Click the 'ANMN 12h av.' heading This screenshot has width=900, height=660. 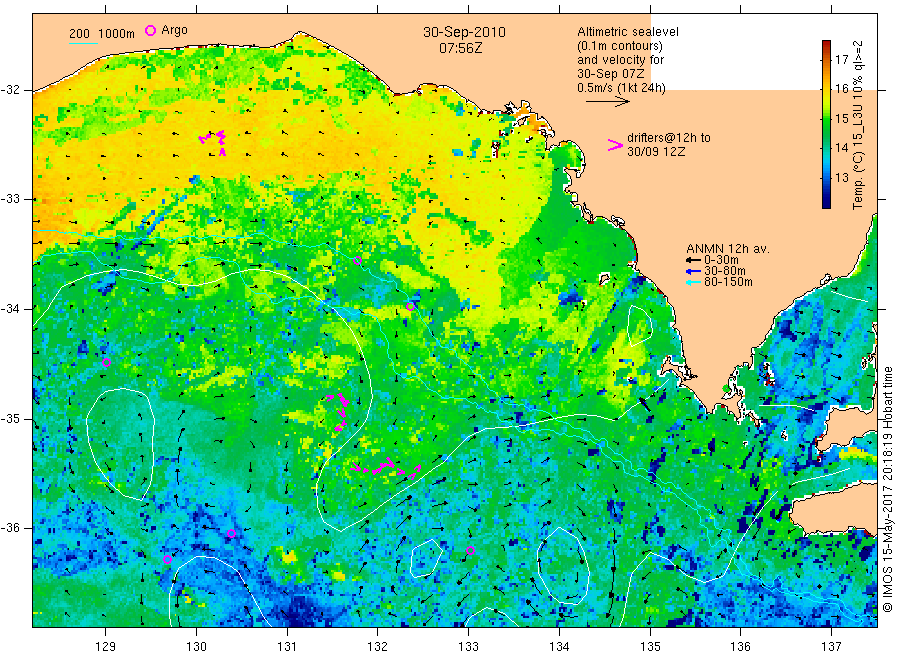pyautogui.click(x=728, y=249)
